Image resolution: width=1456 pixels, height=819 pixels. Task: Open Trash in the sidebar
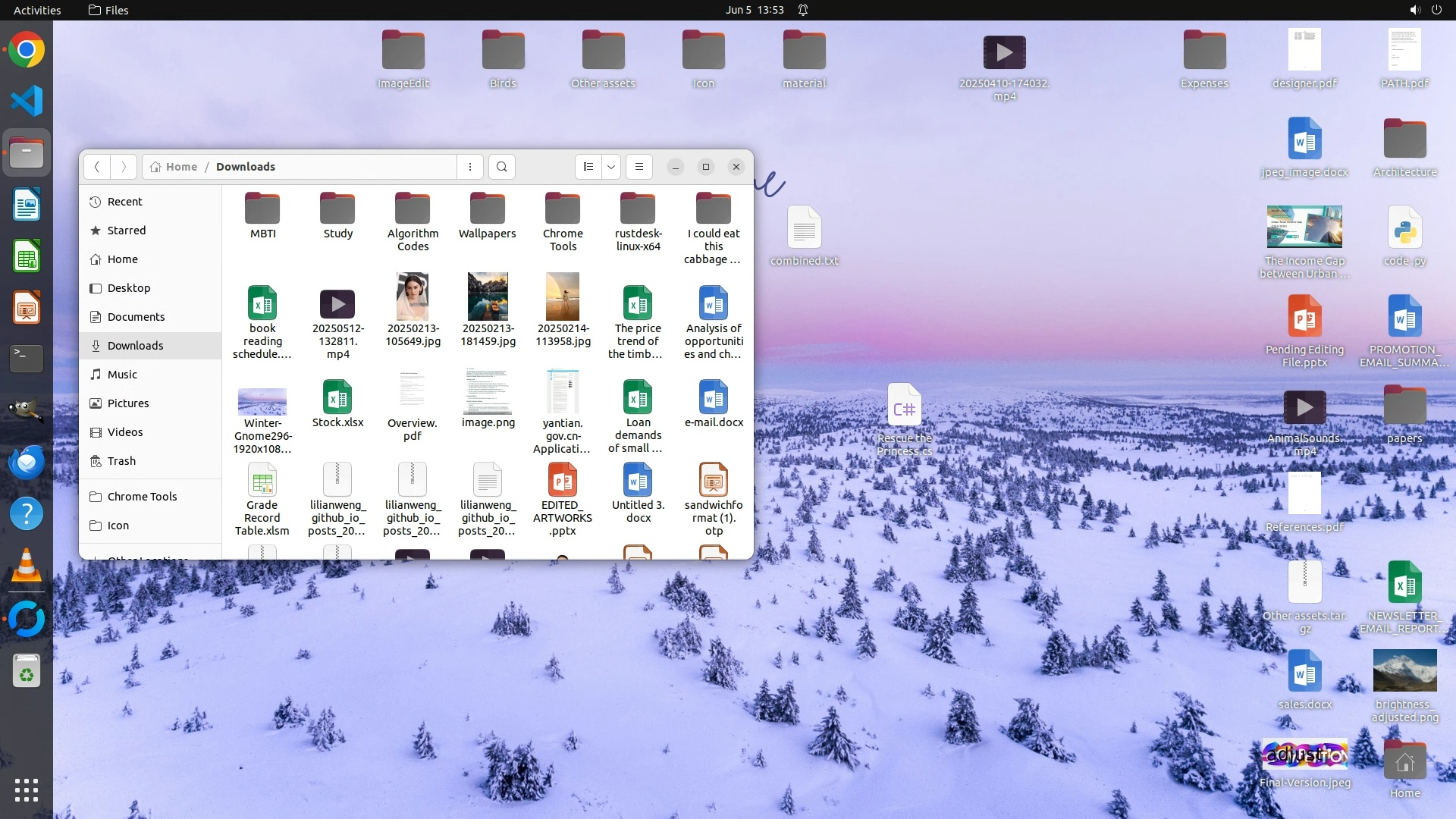tap(121, 461)
